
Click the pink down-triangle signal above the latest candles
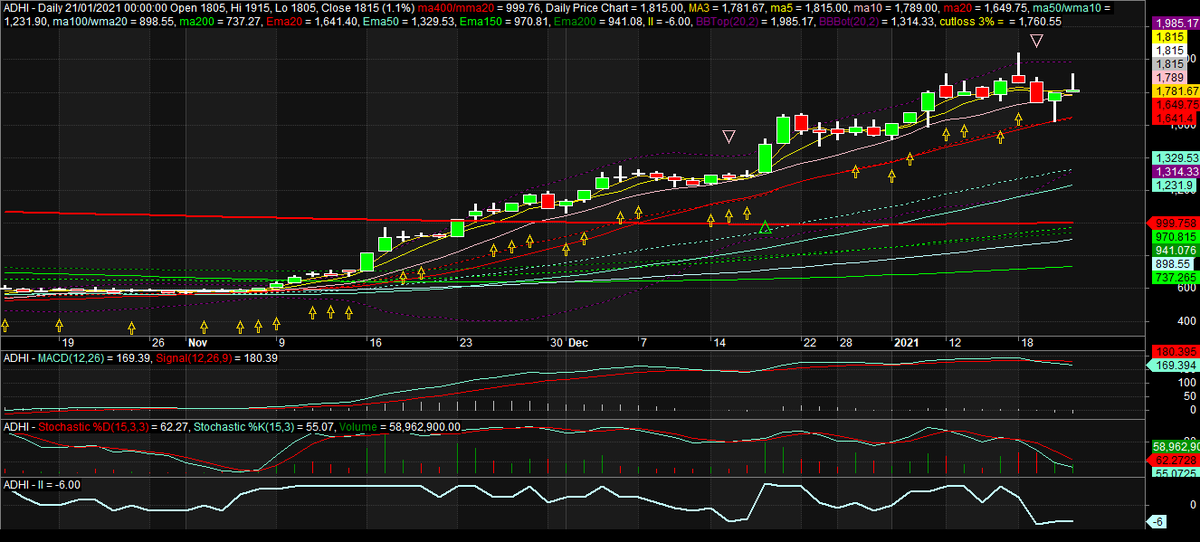[x=1037, y=41]
